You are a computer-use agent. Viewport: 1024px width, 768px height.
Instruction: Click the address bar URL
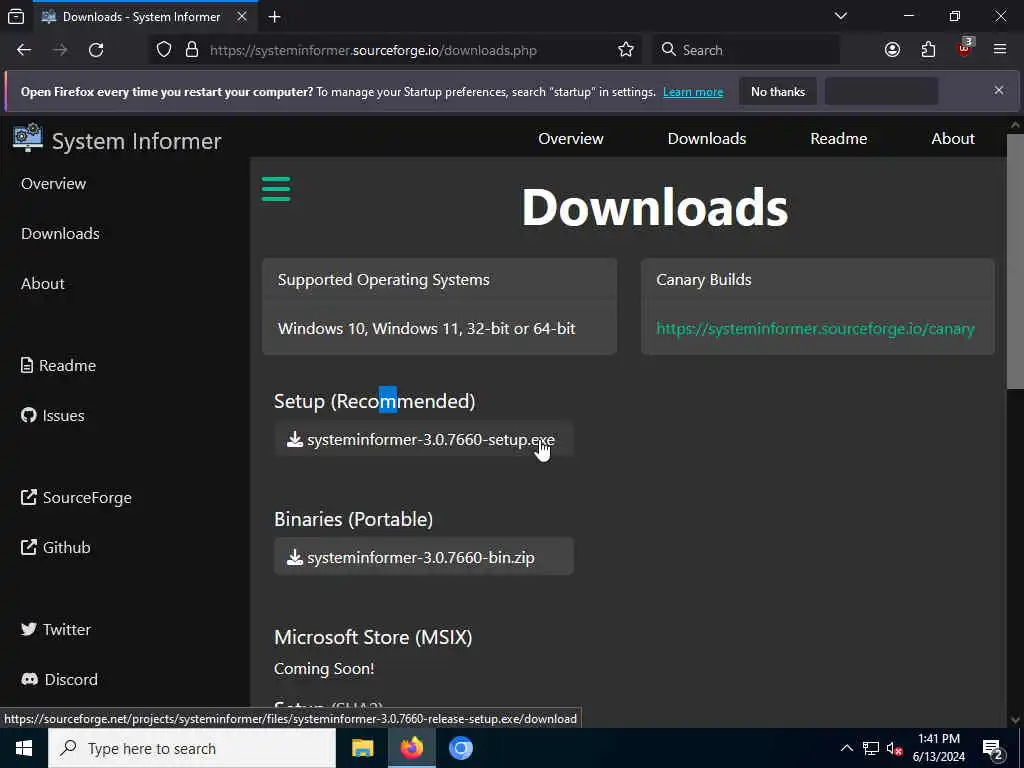[373, 50]
